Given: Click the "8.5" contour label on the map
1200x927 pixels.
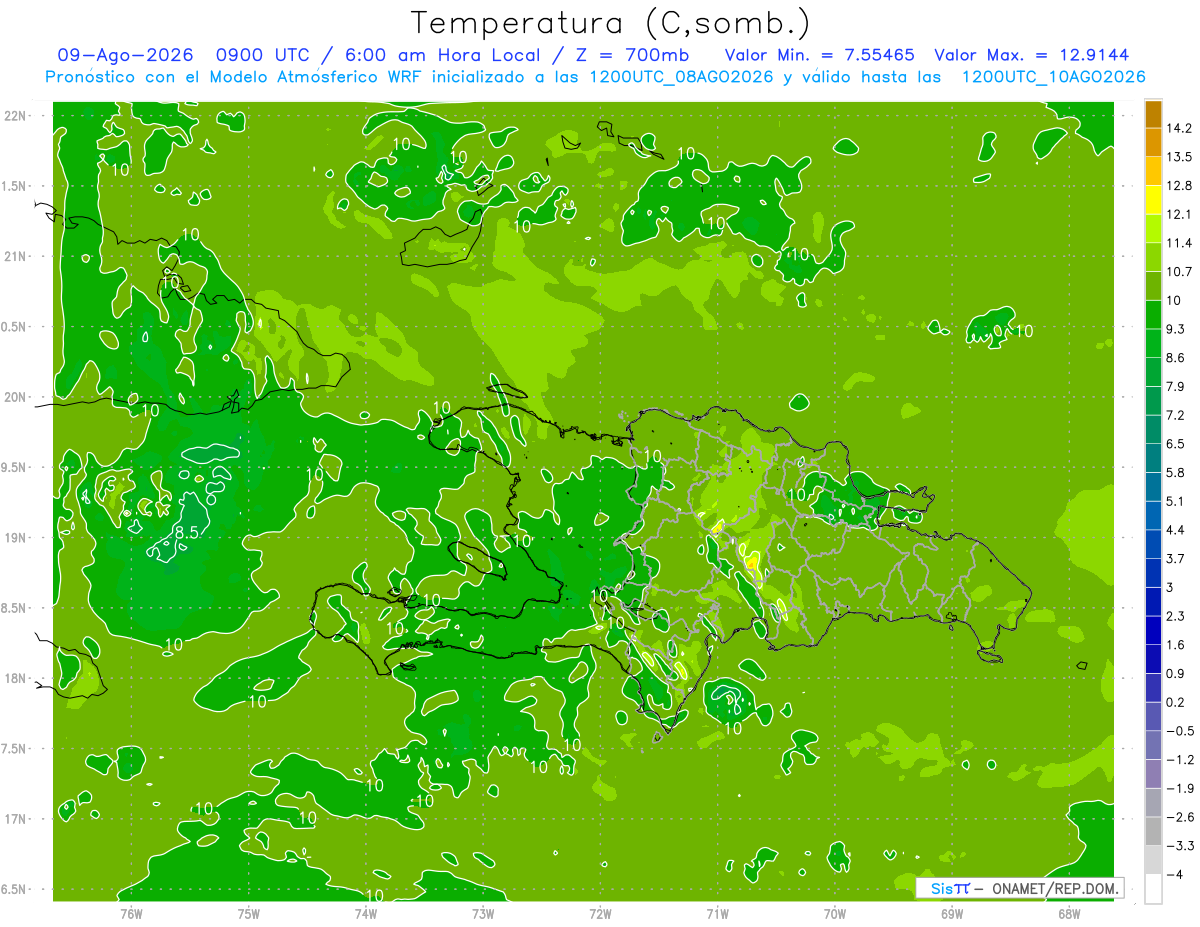Looking at the screenshot, I should (185, 533).
